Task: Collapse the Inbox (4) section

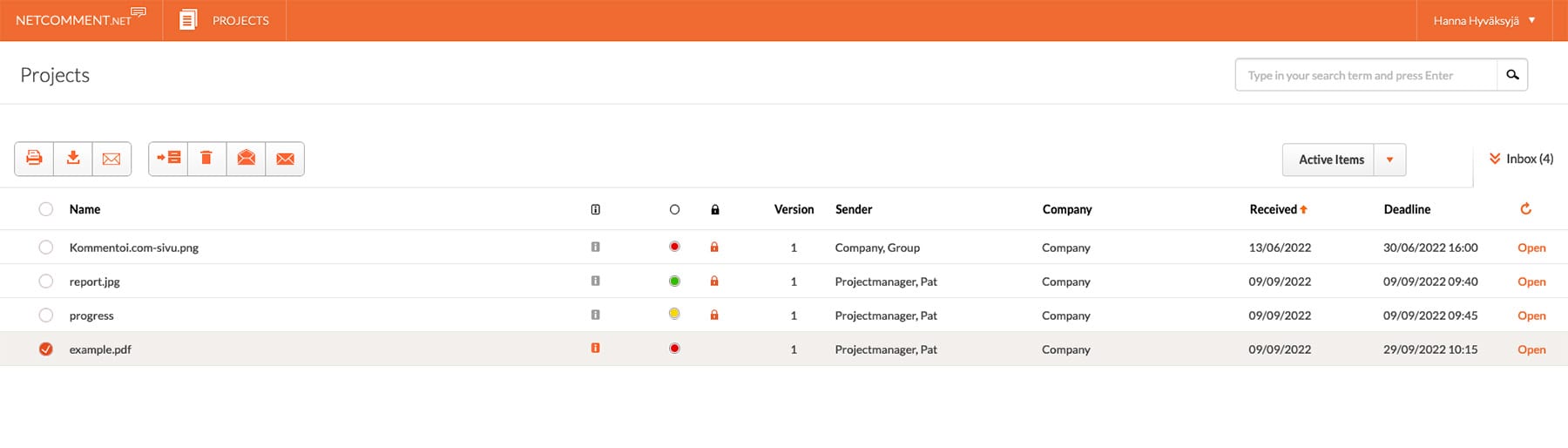Action: tap(1520, 159)
